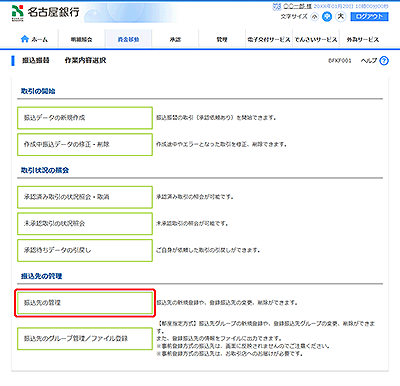This screenshot has height=386, width=400.
Task: Click 承認済み取引の状況照会・取消 button
Action: click(x=85, y=197)
